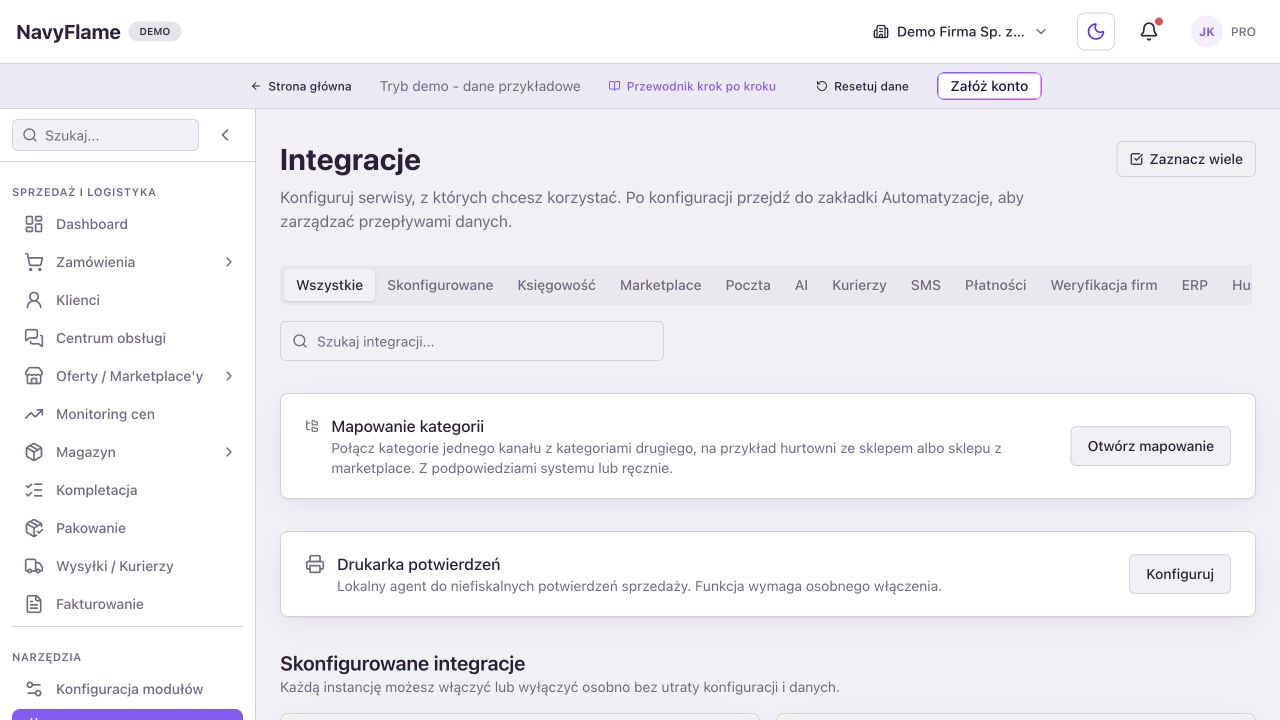Open Demo Firma company dropdown
Image resolution: width=1280 pixels, height=720 pixels.
960,32
